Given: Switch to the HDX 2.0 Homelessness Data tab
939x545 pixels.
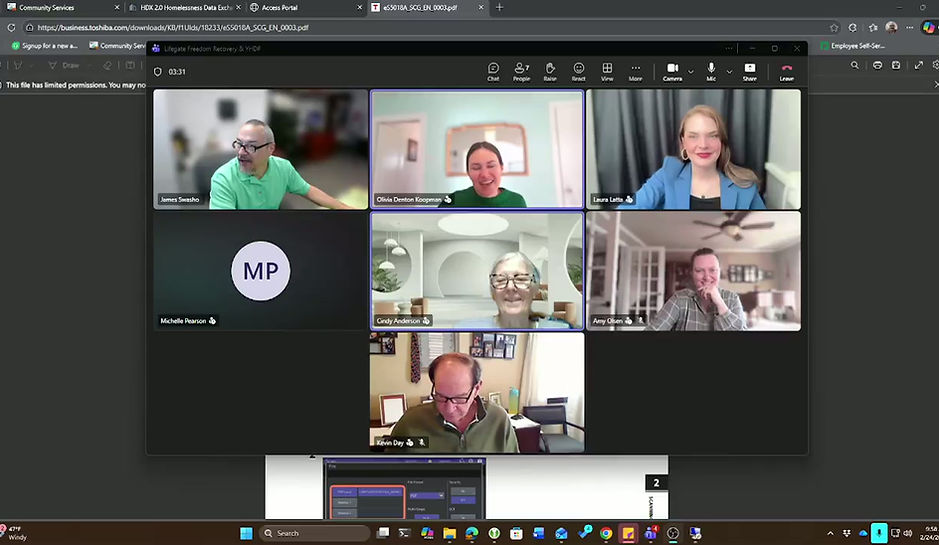Looking at the screenshot, I should (x=186, y=8).
